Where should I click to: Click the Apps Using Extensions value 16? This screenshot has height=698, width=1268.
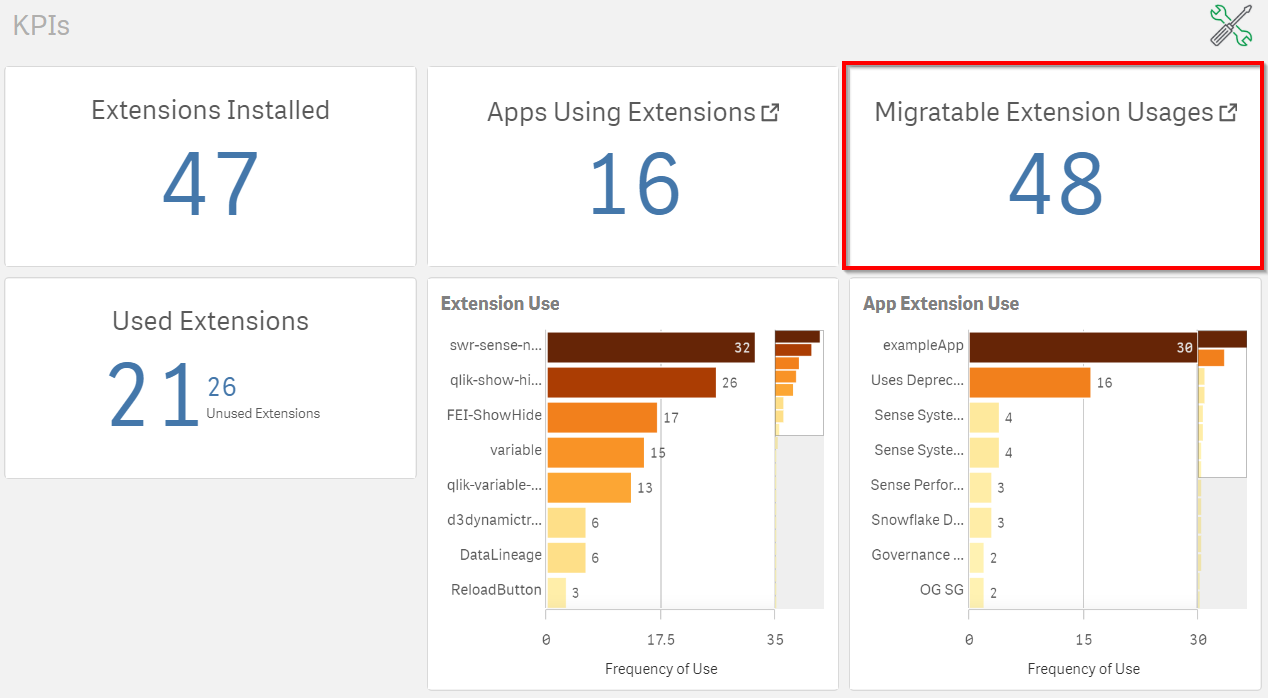(x=634, y=184)
